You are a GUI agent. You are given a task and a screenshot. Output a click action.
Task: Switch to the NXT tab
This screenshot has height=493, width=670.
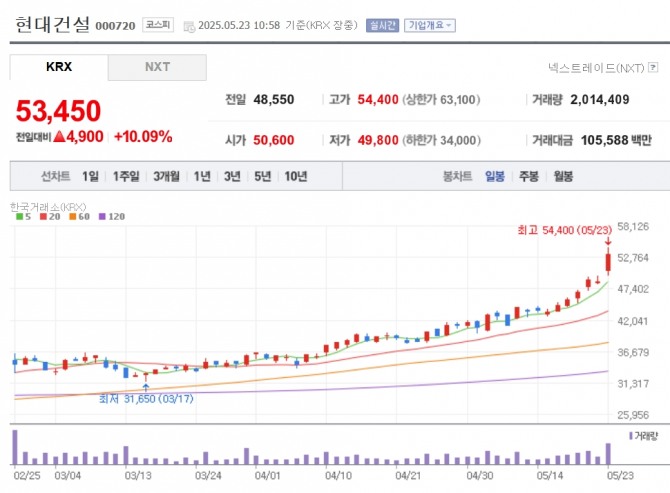(x=157, y=67)
